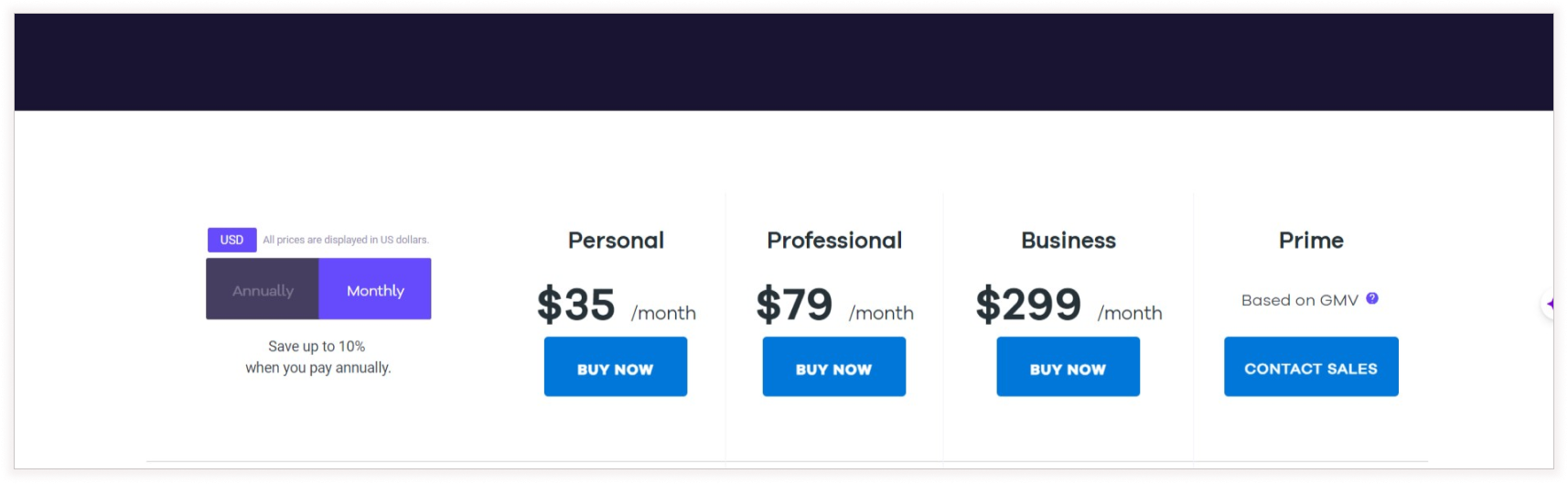
Task: Click the Business plan heading
Action: coord(1069,241)
